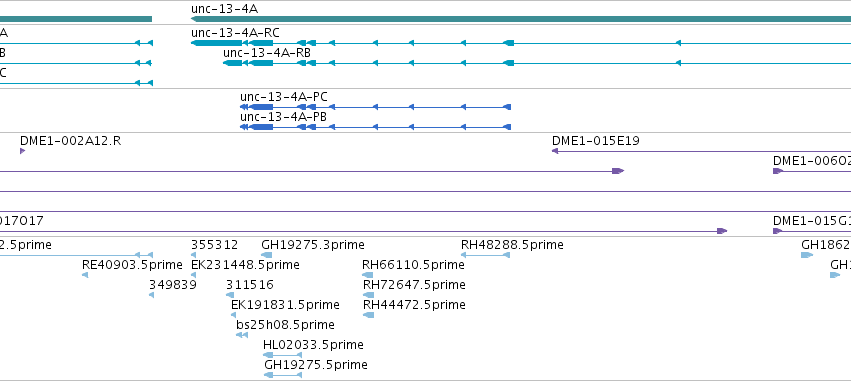Click the bs25h08.5prime double arrow glyph

(x=242, y=335)
